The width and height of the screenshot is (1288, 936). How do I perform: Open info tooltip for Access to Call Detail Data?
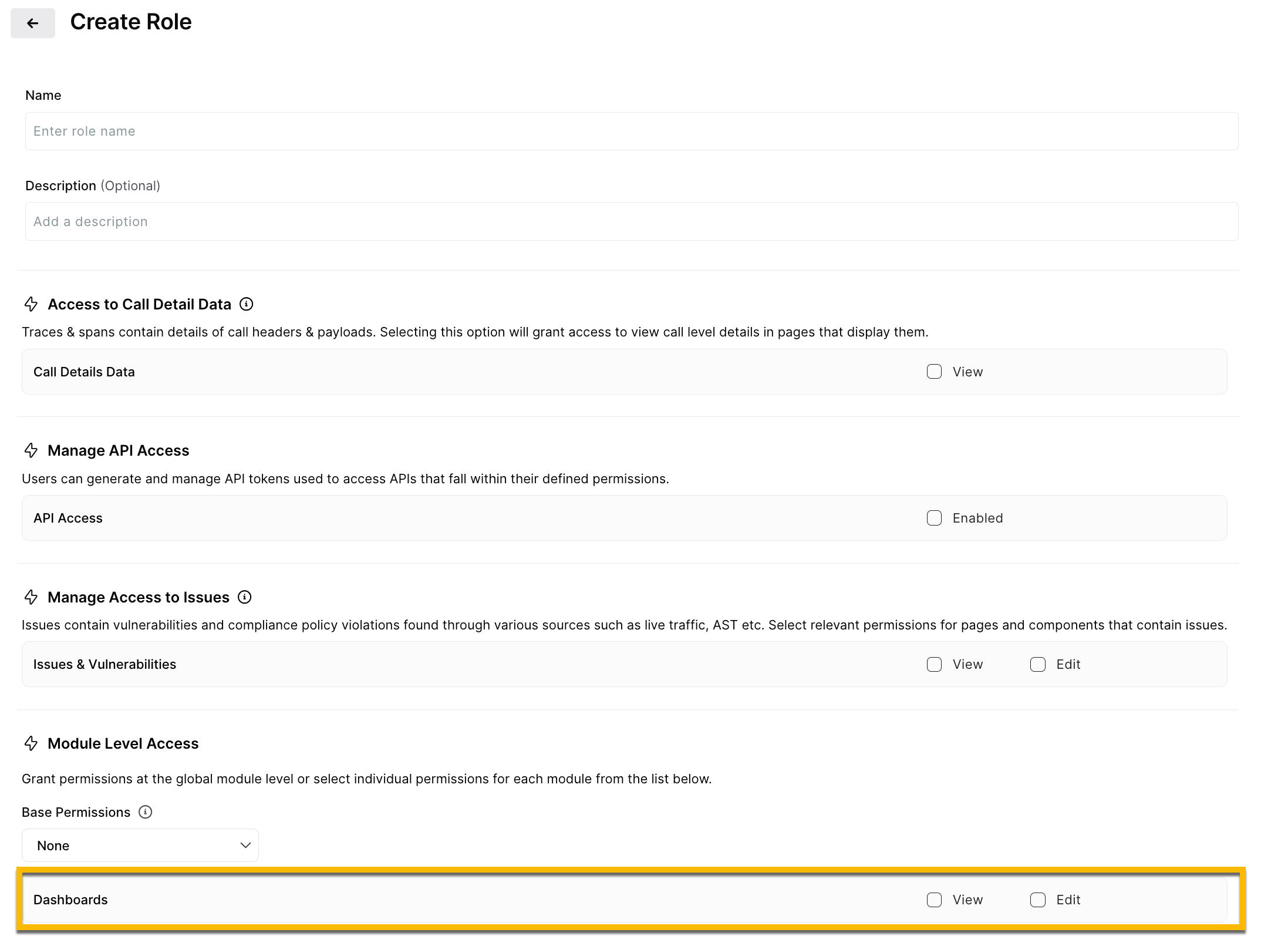pyautogui.click(x=247, y=304)
